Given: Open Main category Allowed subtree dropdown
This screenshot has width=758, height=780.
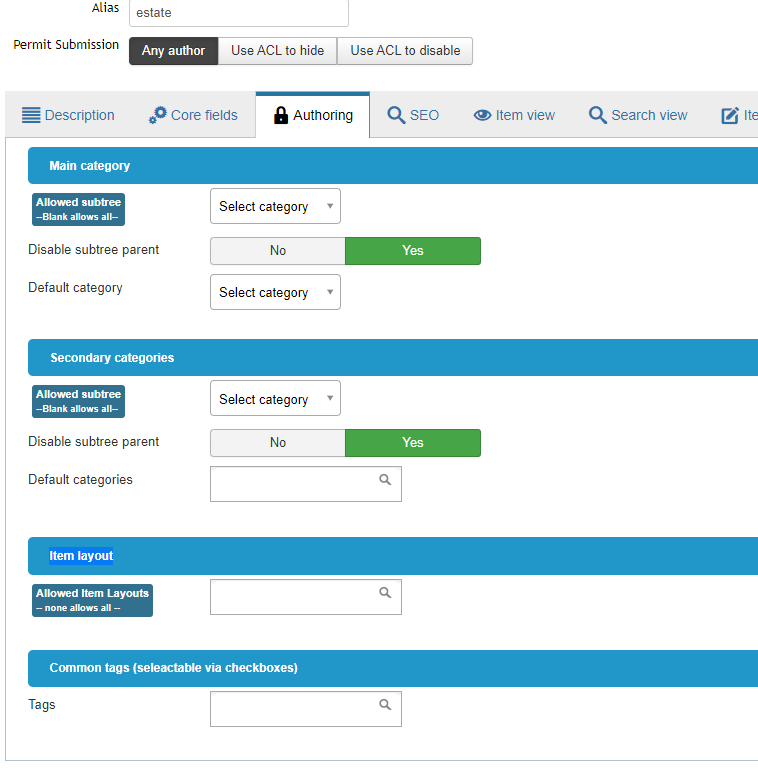Looking at the screenshot, I should pos(275,207).
